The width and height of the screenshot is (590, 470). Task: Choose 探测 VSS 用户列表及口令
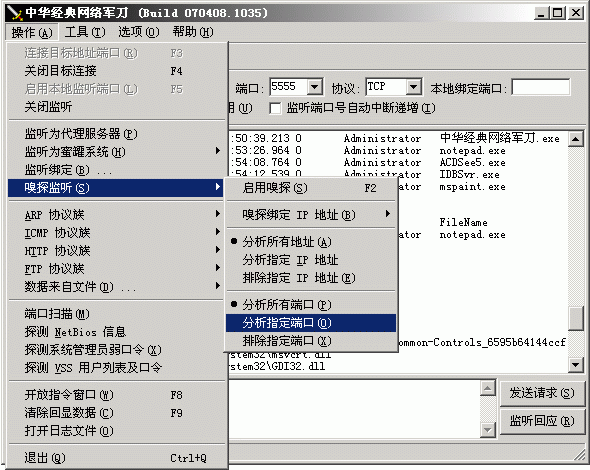[116, 368]
